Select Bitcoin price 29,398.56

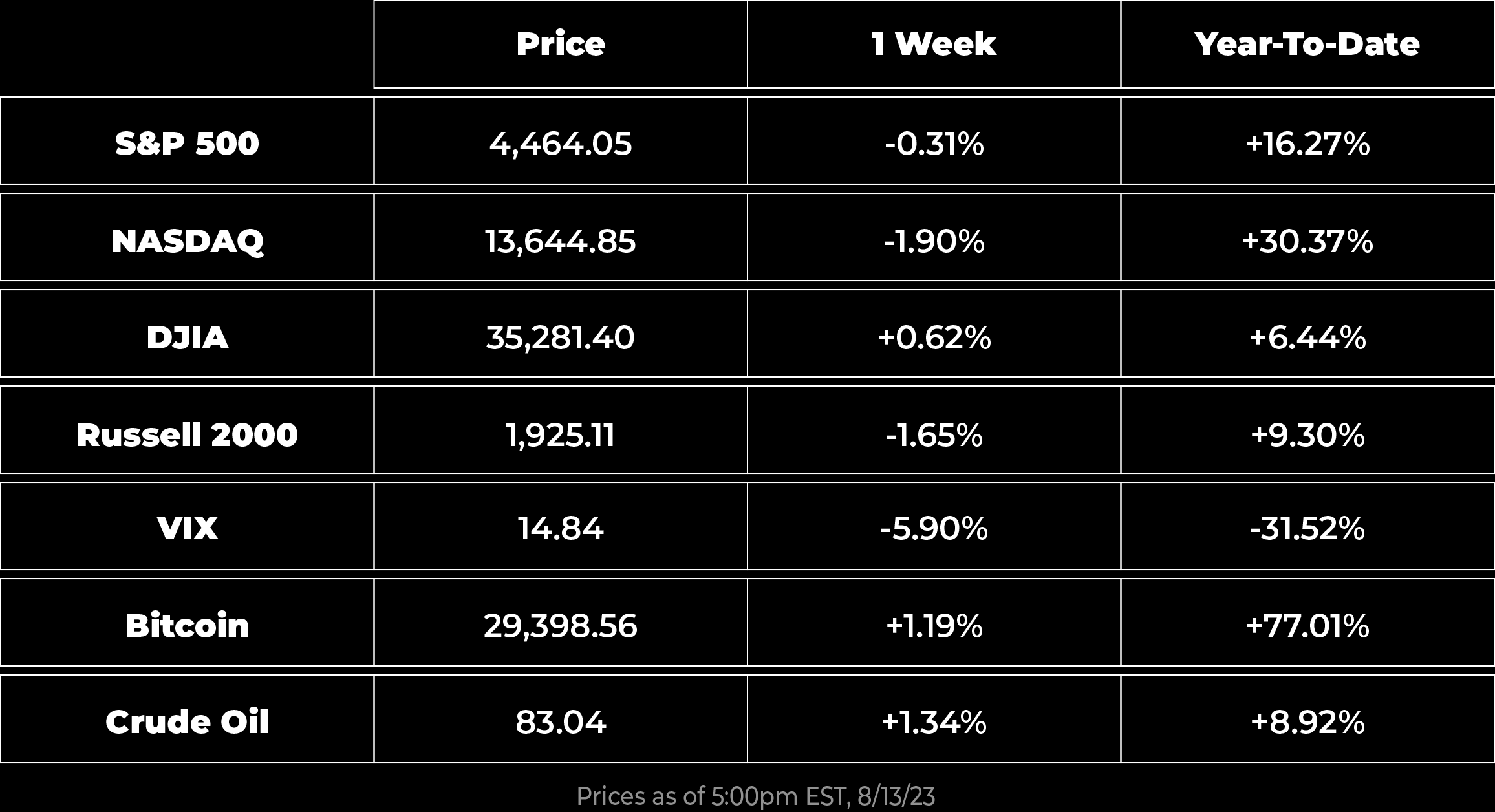click(x=560, y=626)
